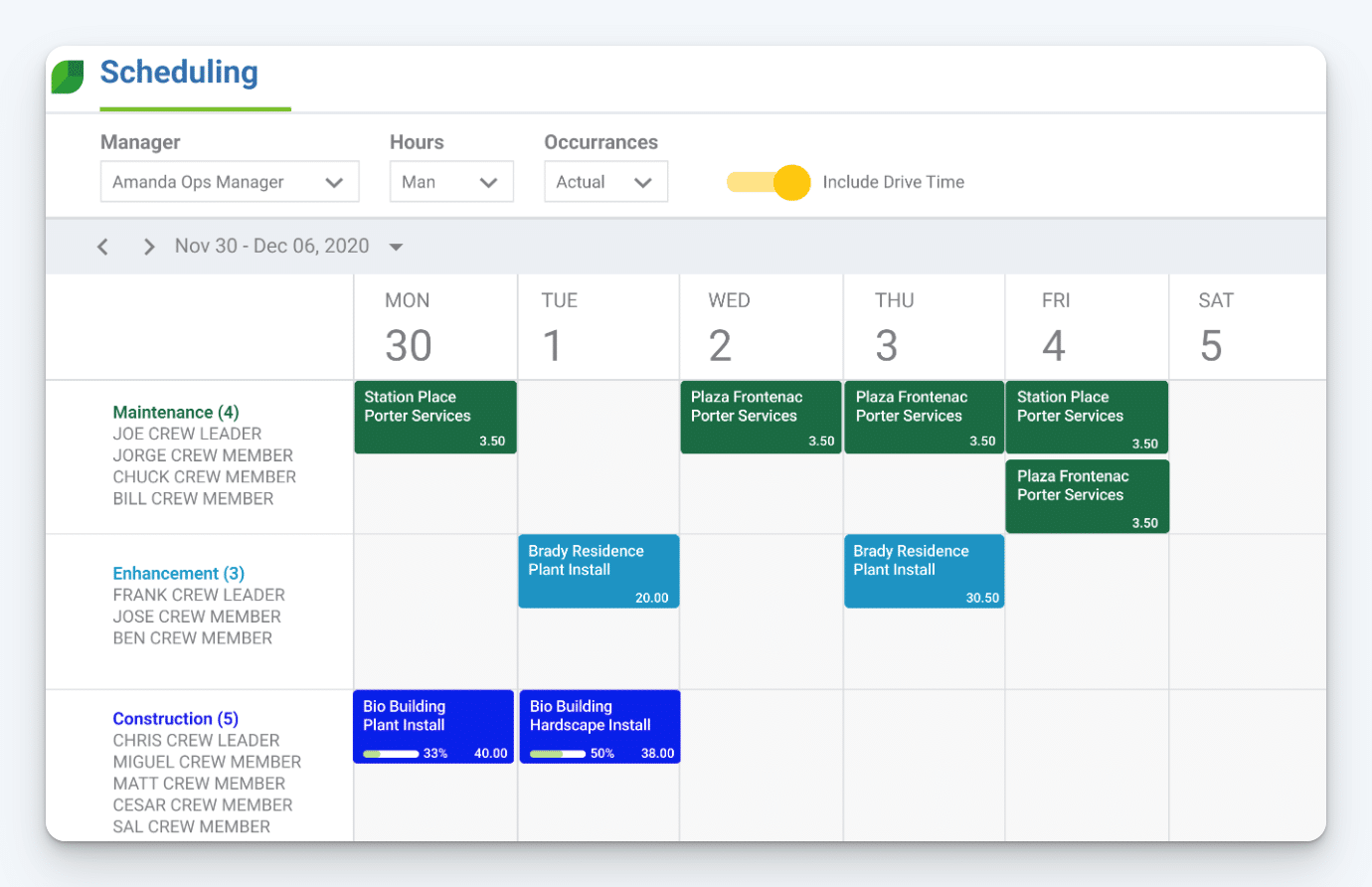Select the Scheduling tab
This screenshot has width=1372, height=887.
pos(179,72)
